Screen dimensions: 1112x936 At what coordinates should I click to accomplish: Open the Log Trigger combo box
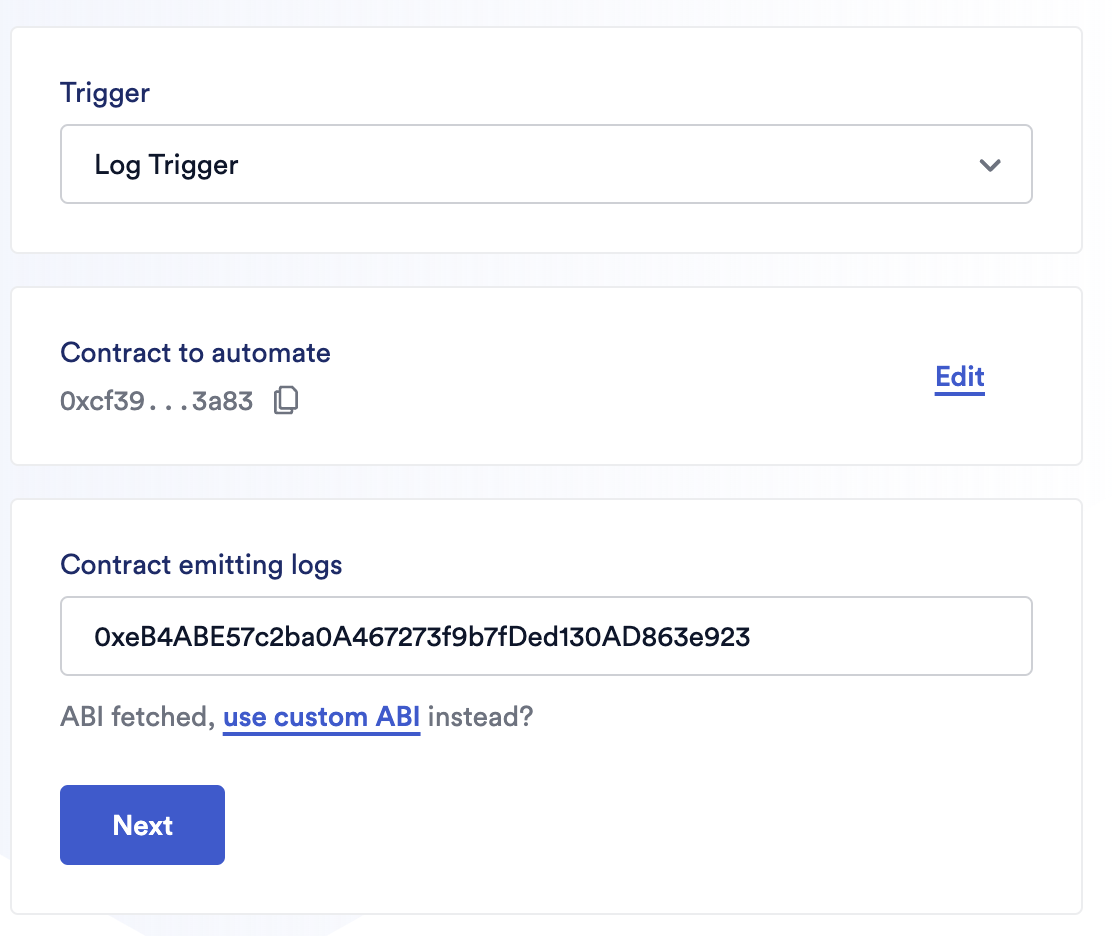pos(545,165)
